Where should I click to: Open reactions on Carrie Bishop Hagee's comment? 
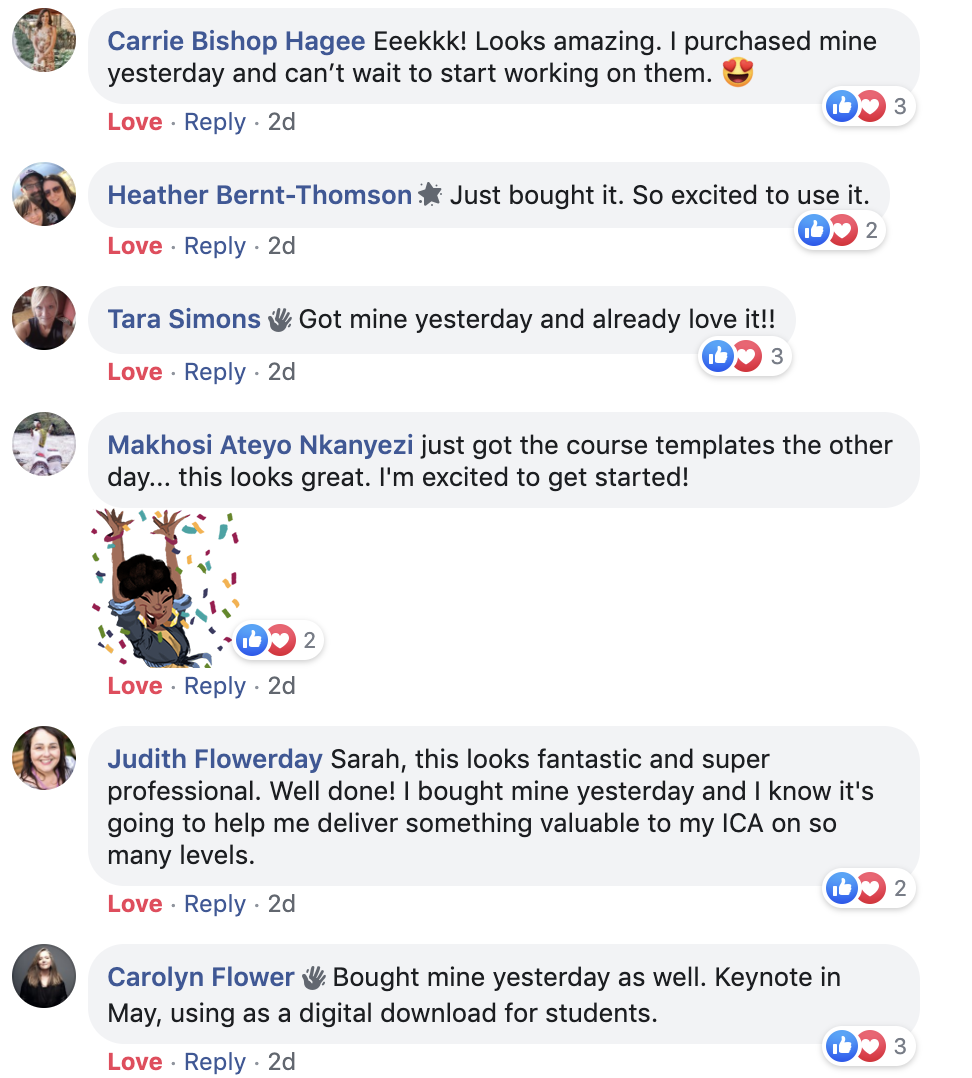(869, 106)
